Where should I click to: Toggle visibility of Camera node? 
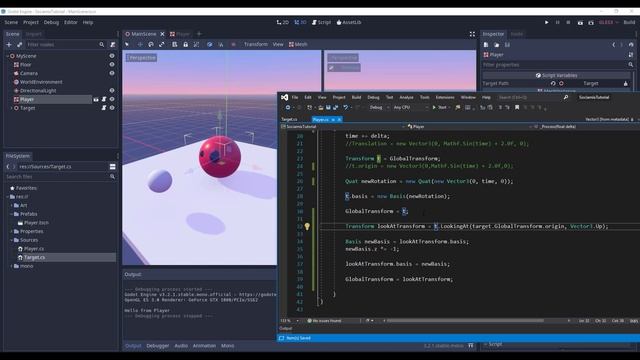click(x=112, y=73)
